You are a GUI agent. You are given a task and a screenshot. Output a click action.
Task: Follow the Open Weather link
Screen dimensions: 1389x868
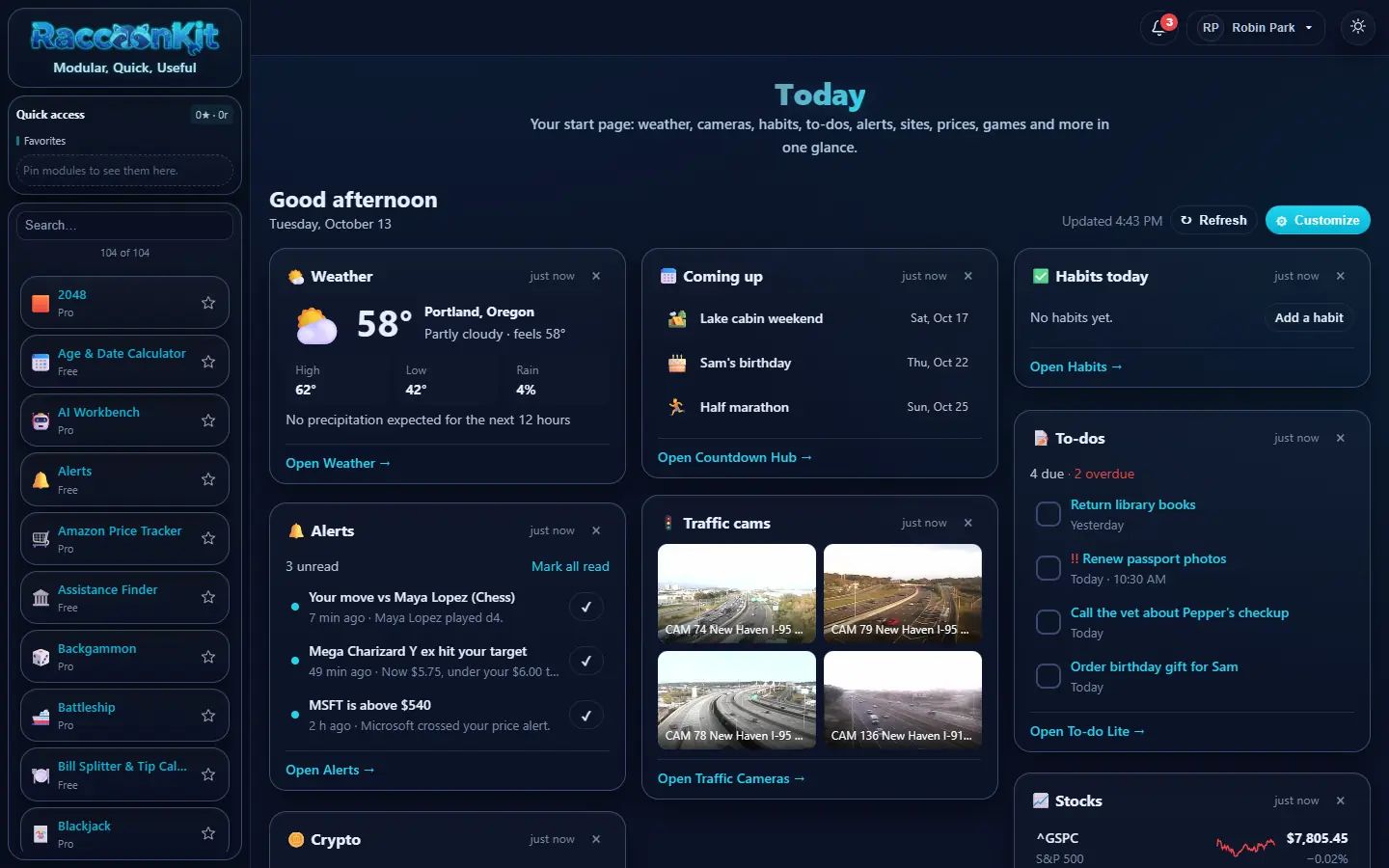(338, 463)
